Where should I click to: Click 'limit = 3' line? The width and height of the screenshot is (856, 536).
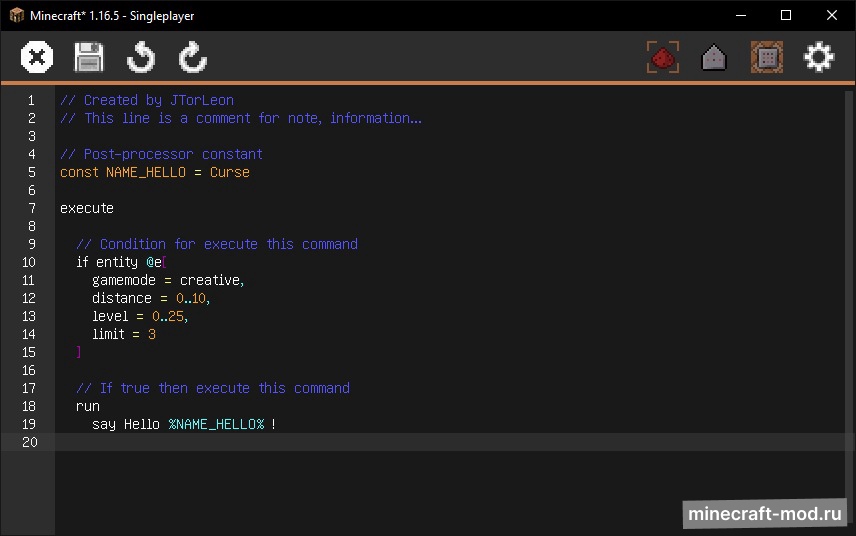pos(124,335)
